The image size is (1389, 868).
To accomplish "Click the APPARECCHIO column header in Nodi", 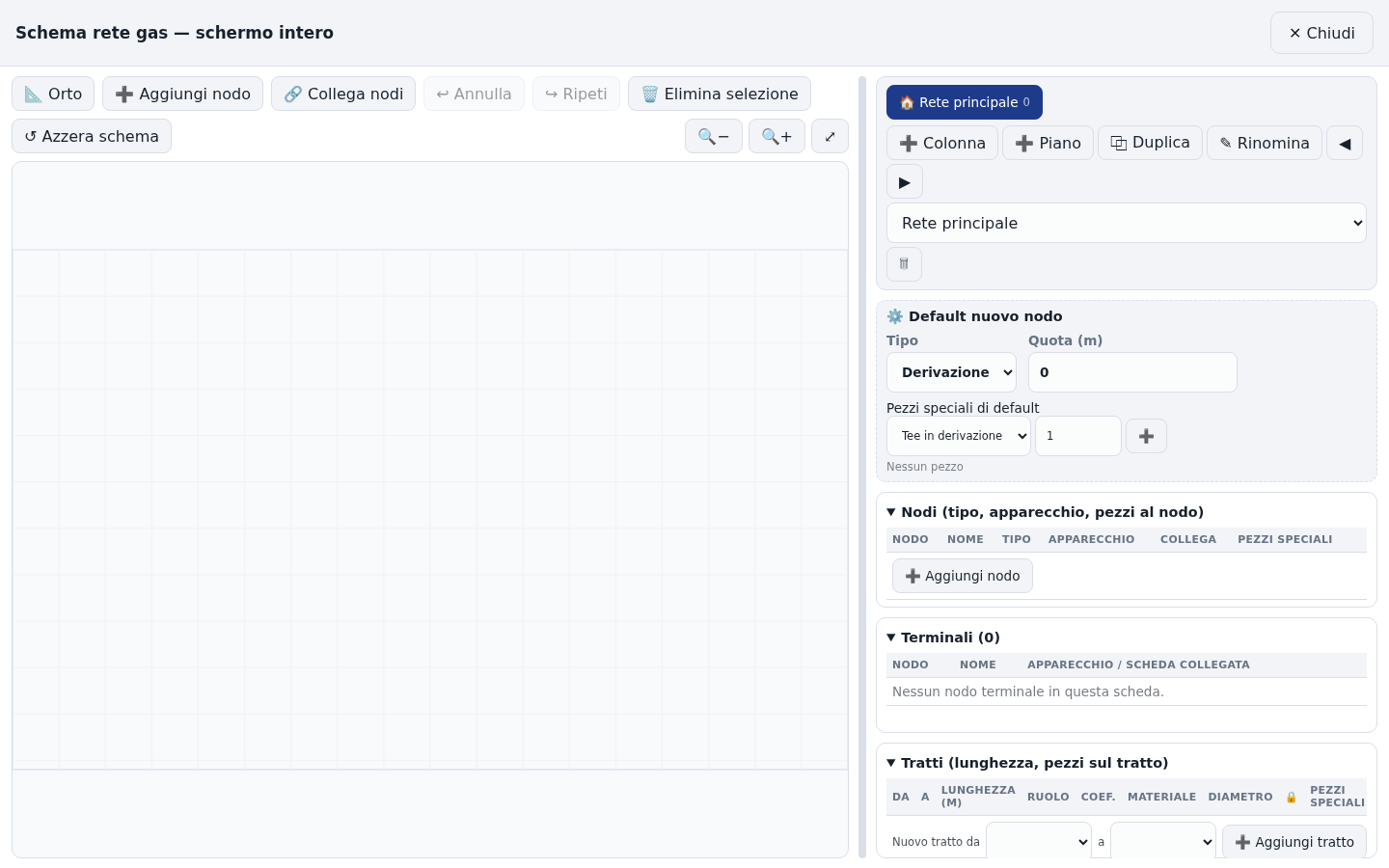I will pyautogui.click(x=1091, y=539).
